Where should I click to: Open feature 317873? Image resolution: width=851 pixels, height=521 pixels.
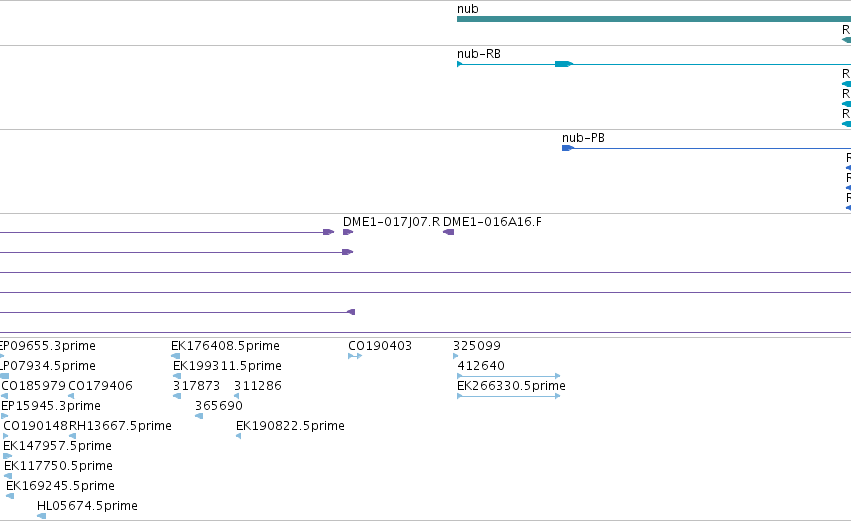196,386
